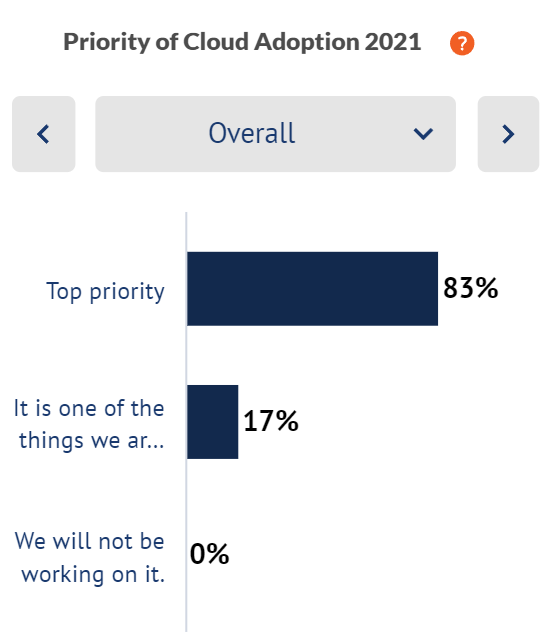
Task: Click the Top priority axis label
Action: coord(105,292)
